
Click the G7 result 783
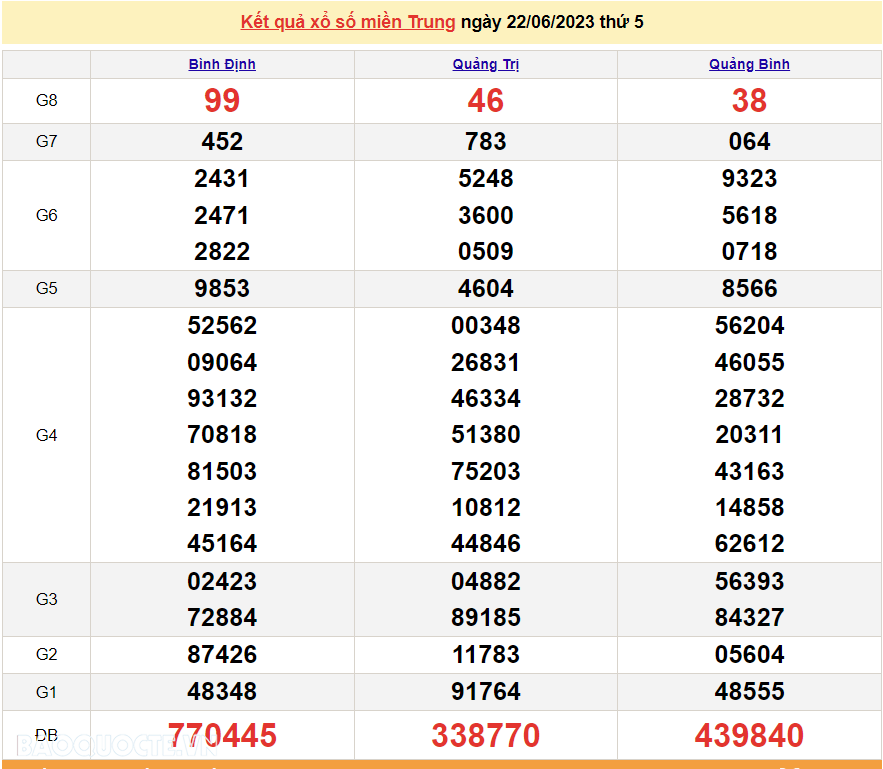(x=485, y=142)
